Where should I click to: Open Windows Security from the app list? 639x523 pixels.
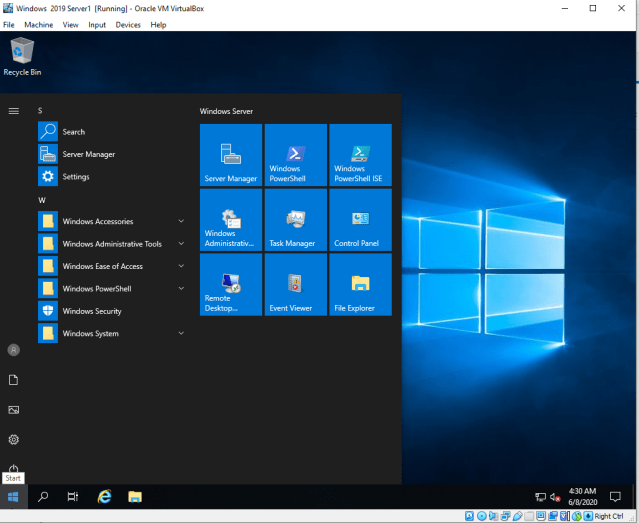(x=91, y=311)
